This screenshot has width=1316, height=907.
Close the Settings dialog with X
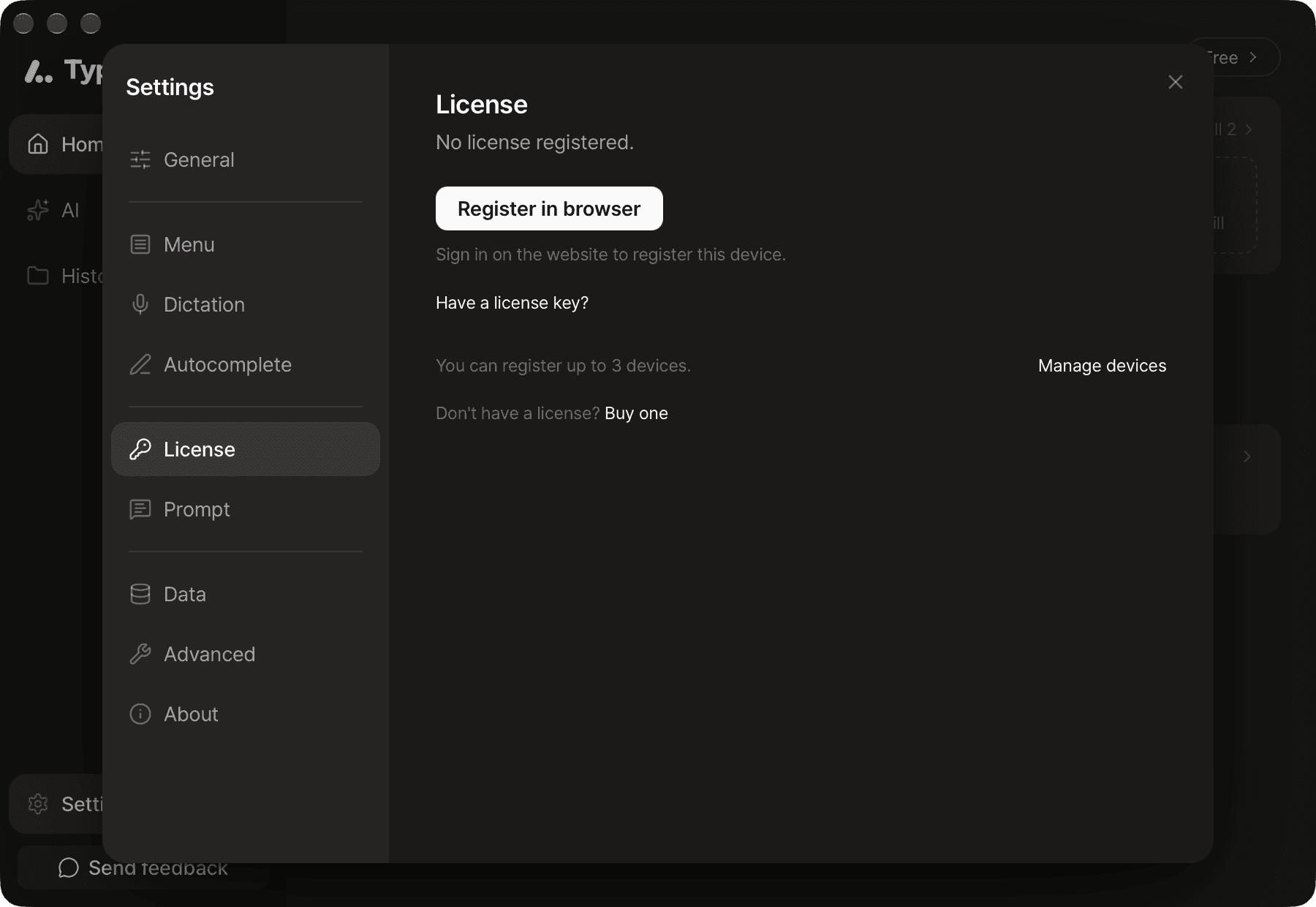1176,82
